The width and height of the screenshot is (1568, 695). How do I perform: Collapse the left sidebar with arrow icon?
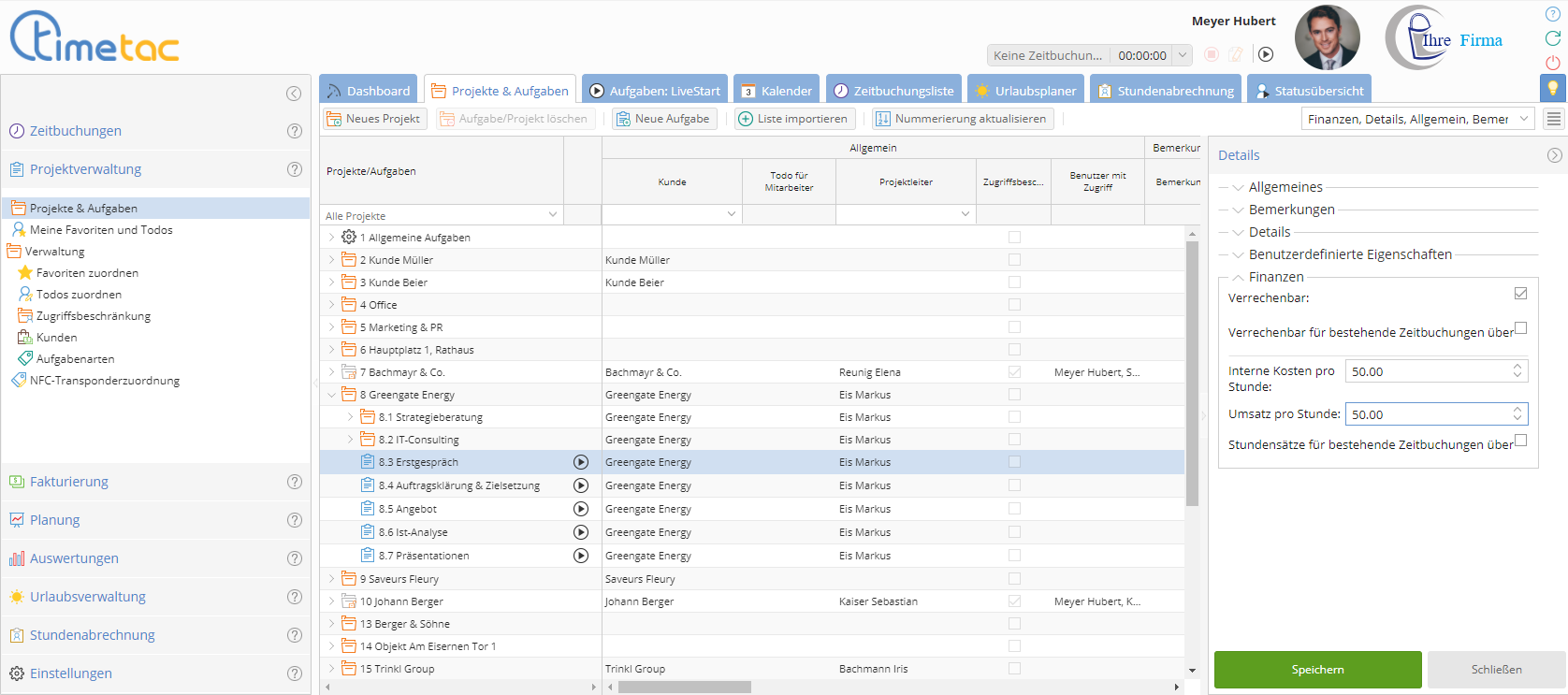[x=294, y=94]
